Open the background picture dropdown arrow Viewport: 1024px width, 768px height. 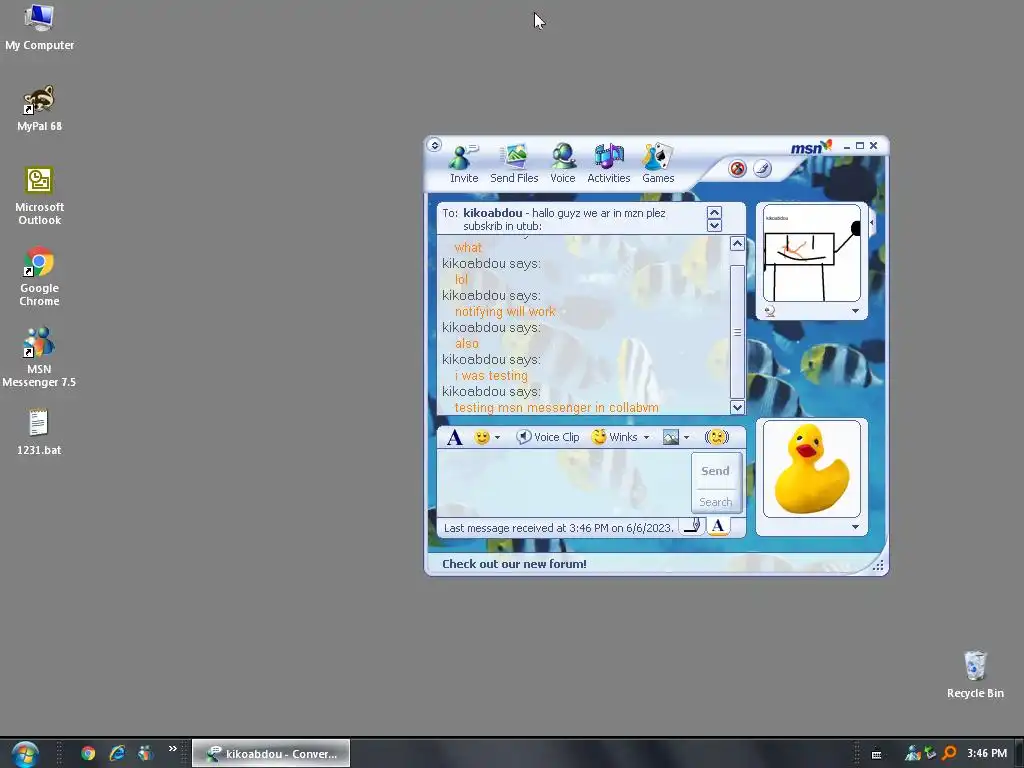pyautogui.click(x=686, y=438)
